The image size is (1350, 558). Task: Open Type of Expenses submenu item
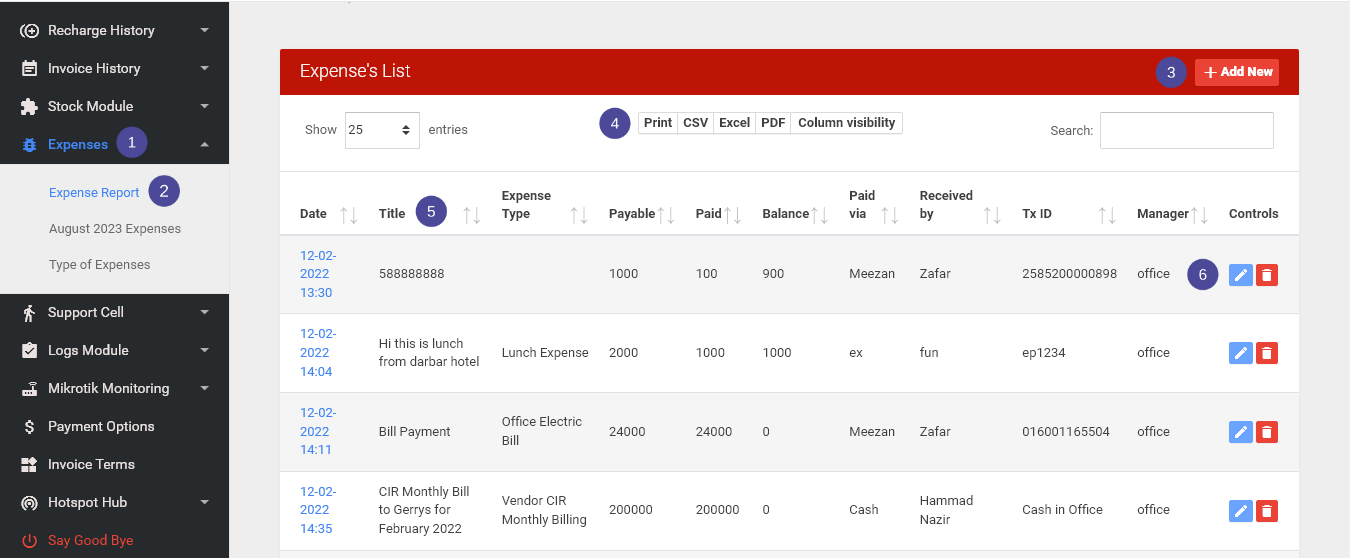click(100, 265)
